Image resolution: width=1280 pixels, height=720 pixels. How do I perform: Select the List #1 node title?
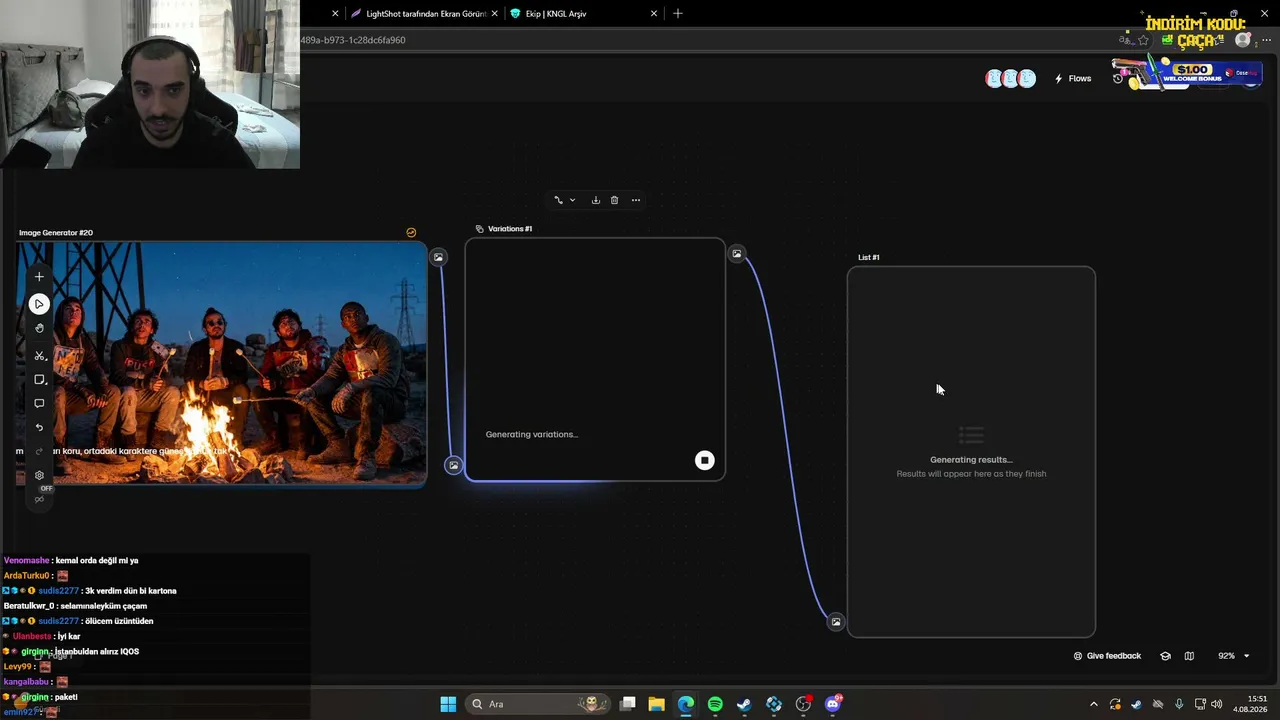click(x=869, y=257)
